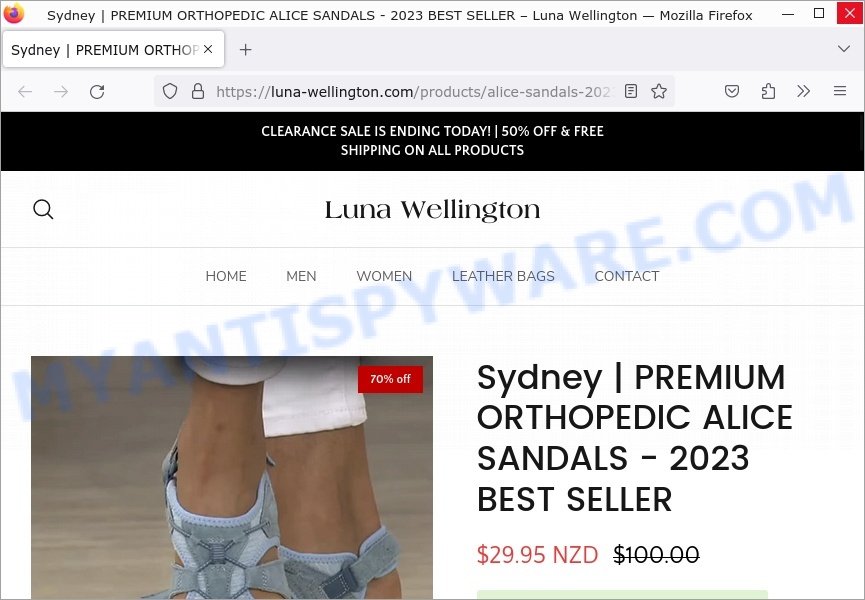Open the store search magnifier
The width and height of the screenshot is (865, 600).
(x=43, y=210)
